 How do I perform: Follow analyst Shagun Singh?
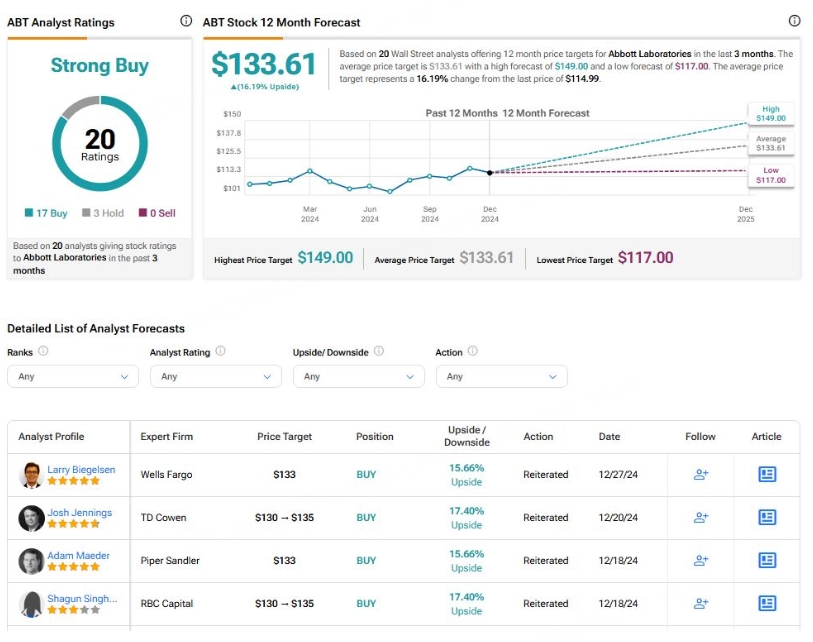(701, 603)
